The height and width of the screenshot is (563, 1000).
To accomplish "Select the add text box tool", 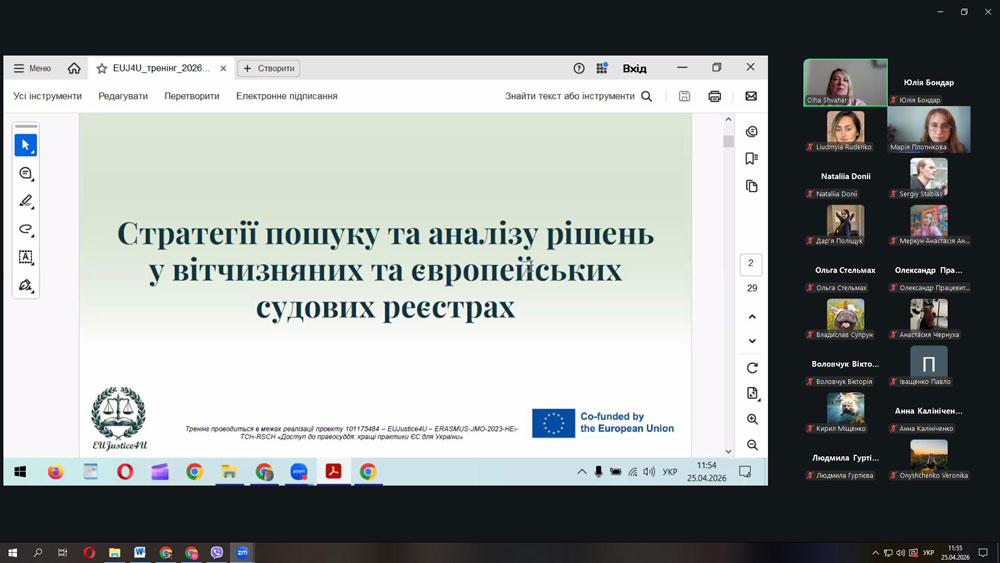I will pyautogui.click(x=26, y=257).
